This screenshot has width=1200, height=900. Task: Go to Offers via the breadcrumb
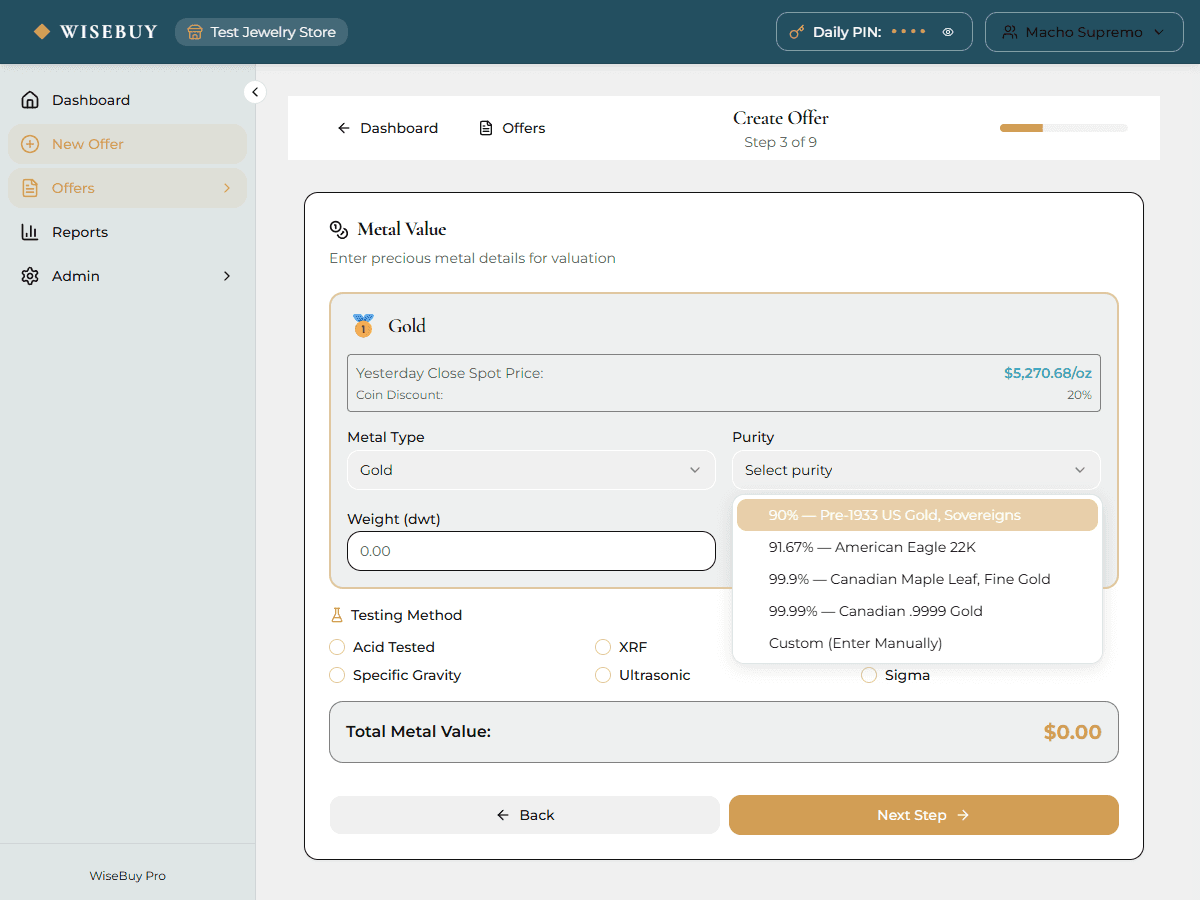click(x=511, y=127)
